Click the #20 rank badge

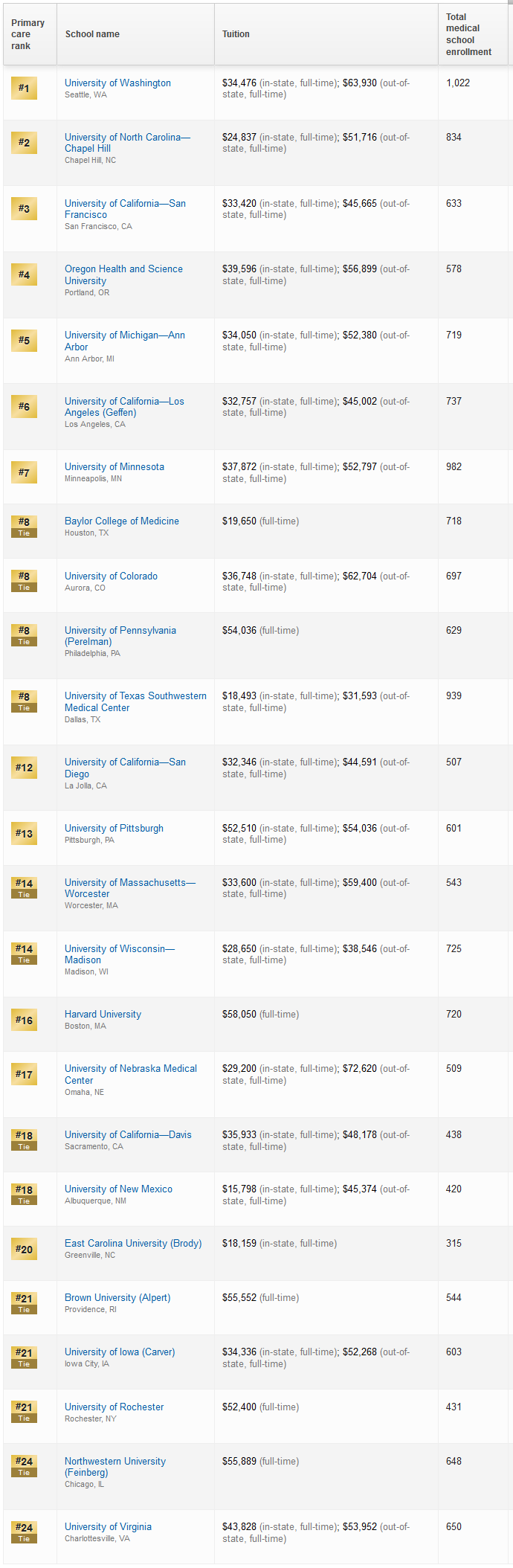point(24,1249)
